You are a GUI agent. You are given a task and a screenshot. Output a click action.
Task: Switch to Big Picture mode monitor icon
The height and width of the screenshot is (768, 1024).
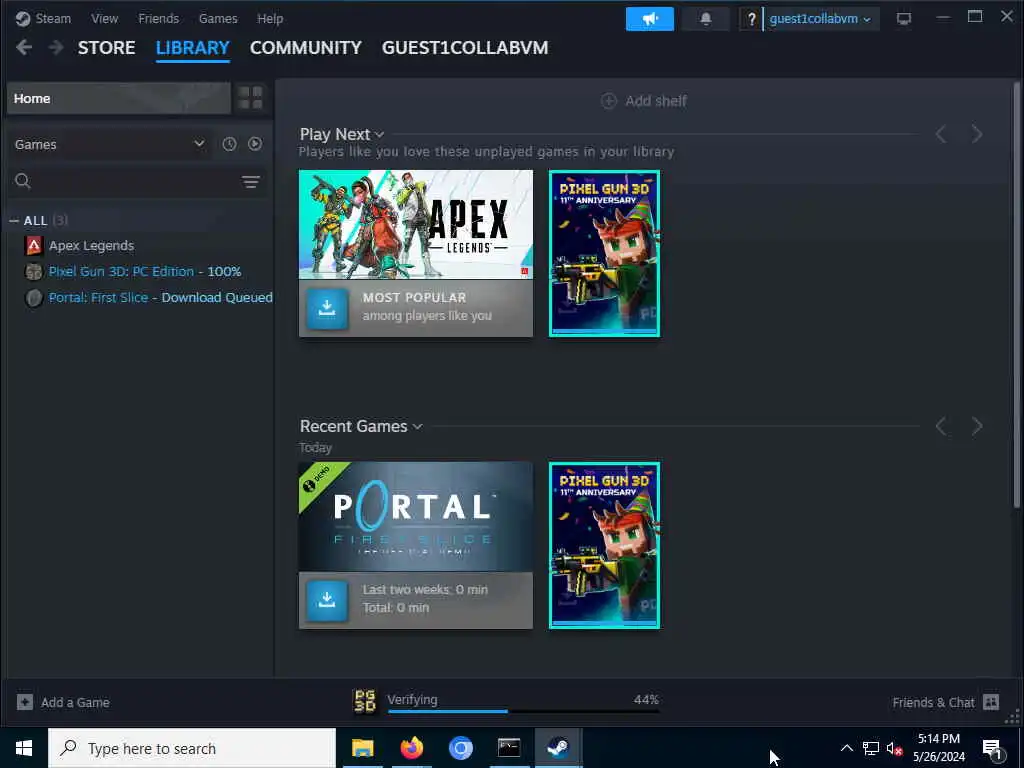(904, 19)
